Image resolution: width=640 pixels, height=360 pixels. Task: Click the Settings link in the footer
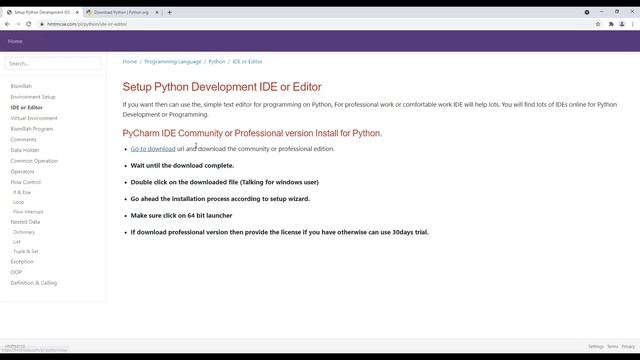596,347
